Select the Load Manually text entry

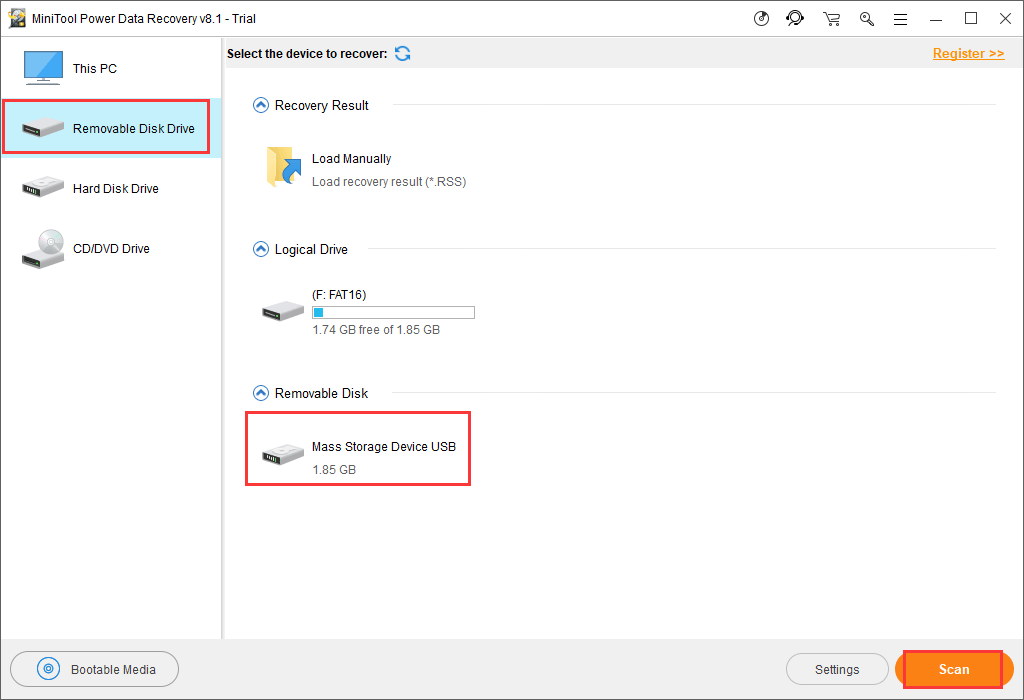click(351, 159)
